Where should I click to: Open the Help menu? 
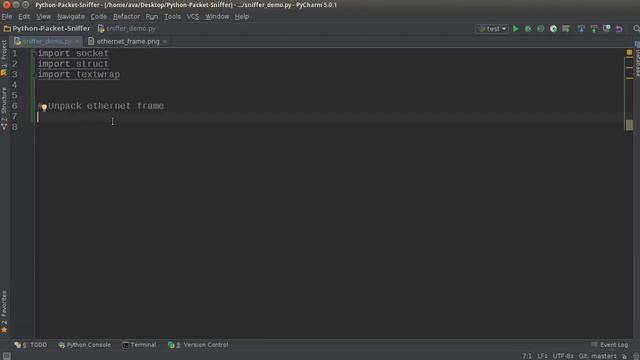click(x=242, y=17)
